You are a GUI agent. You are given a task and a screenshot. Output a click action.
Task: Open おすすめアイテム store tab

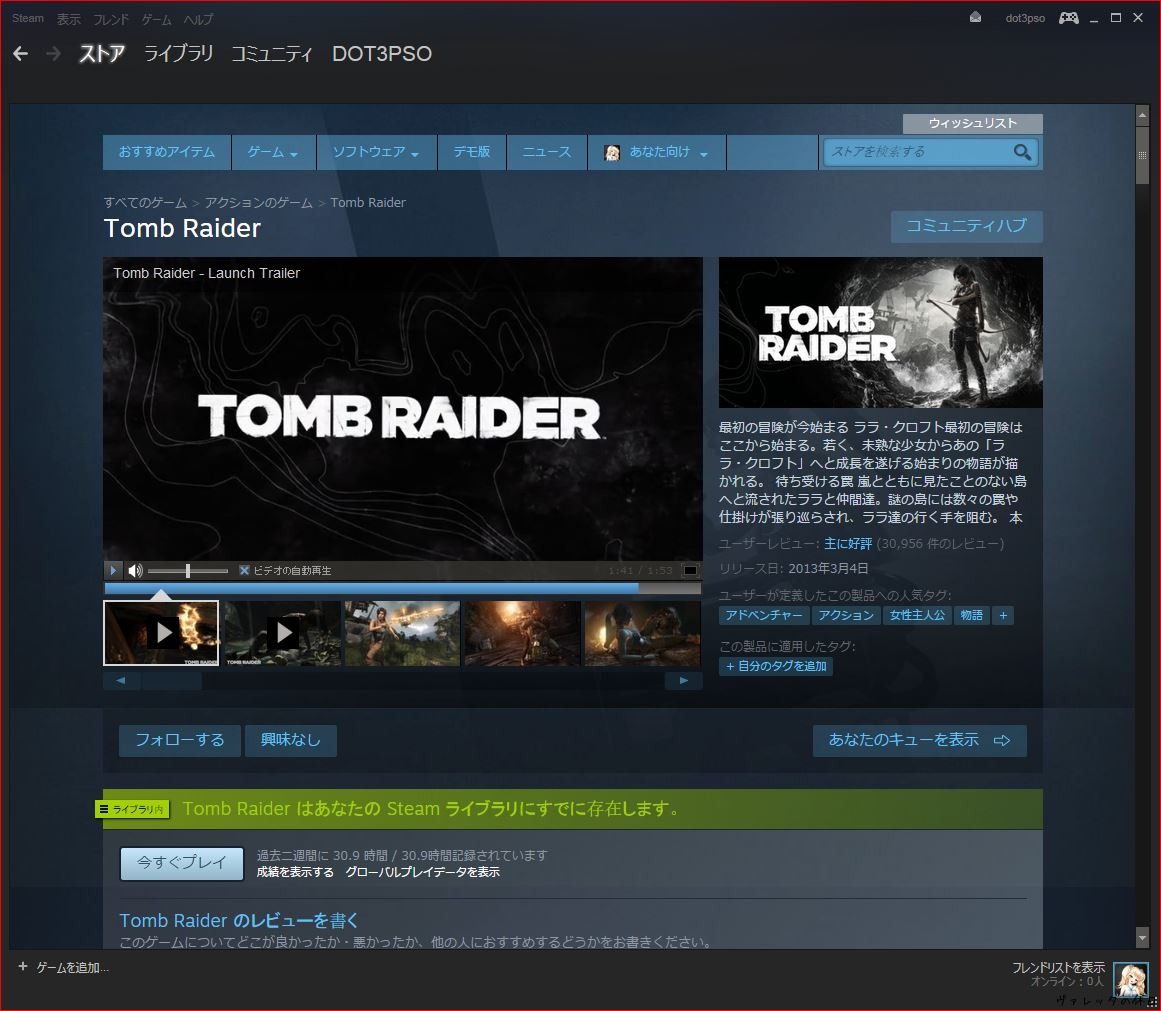(167, 152)
